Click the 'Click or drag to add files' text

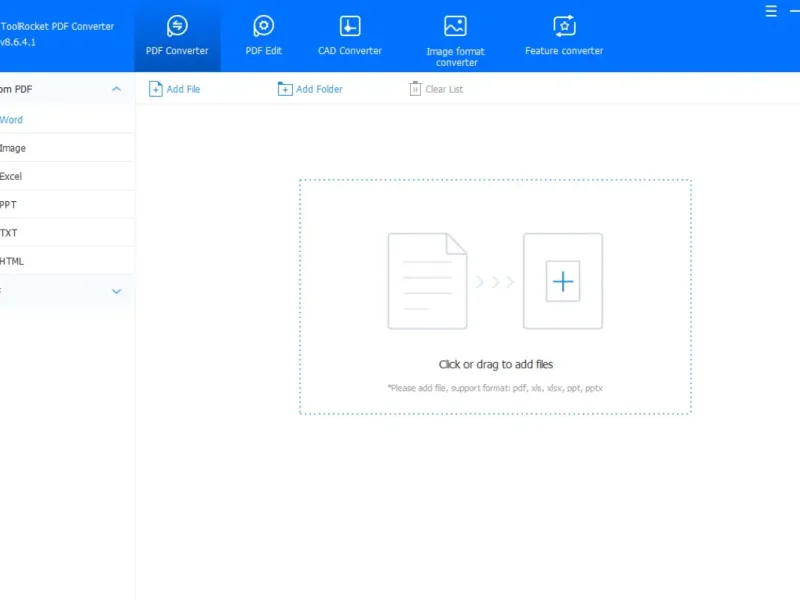click(x=496, y=364)
